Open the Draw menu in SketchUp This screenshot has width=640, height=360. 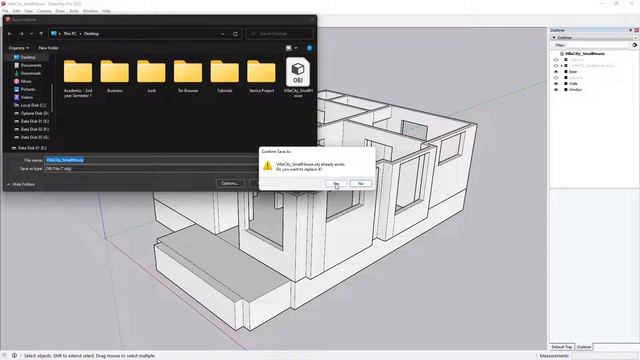tap(60, 11)
